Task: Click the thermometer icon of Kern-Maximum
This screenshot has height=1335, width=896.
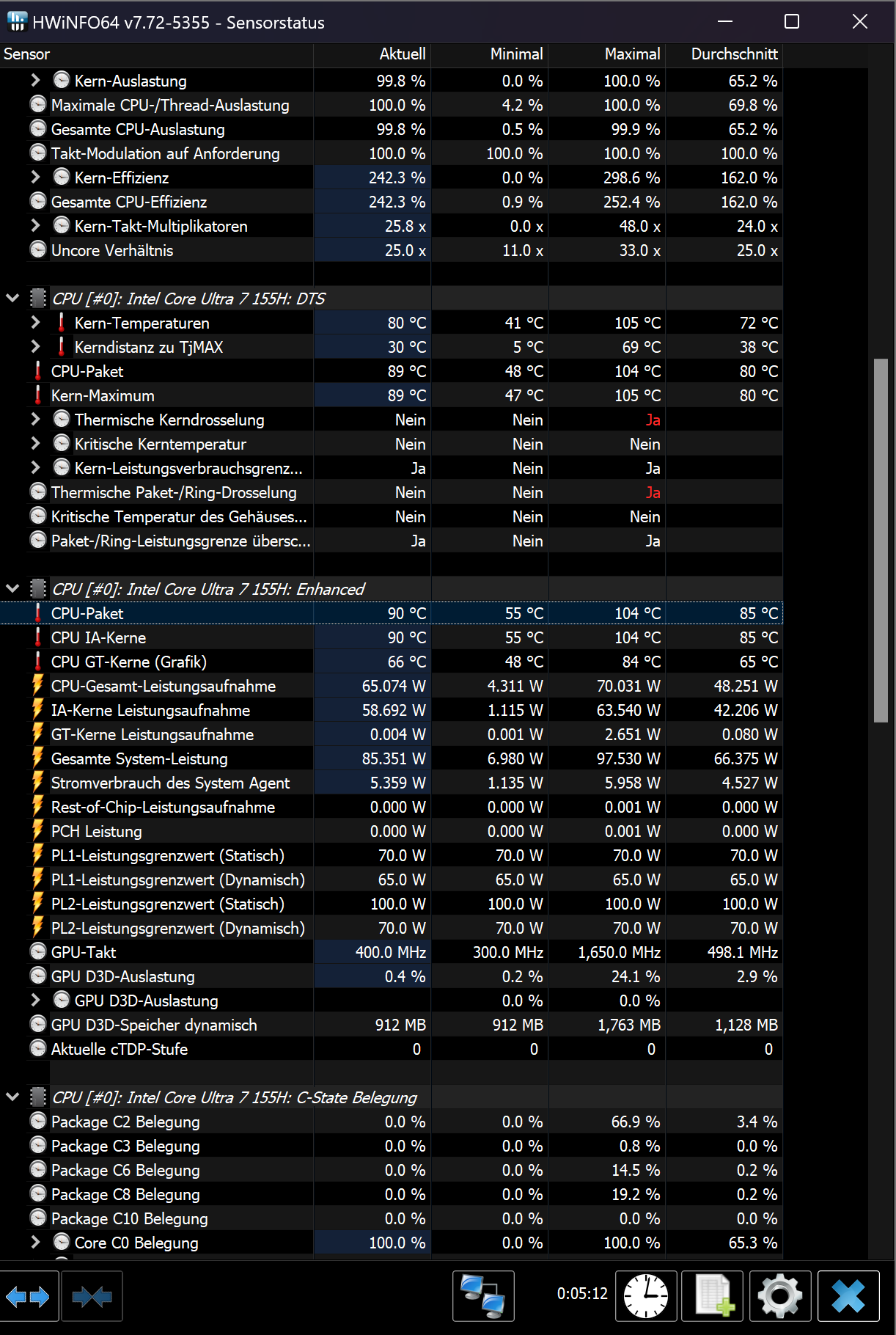Action: [x=38, y=395]
